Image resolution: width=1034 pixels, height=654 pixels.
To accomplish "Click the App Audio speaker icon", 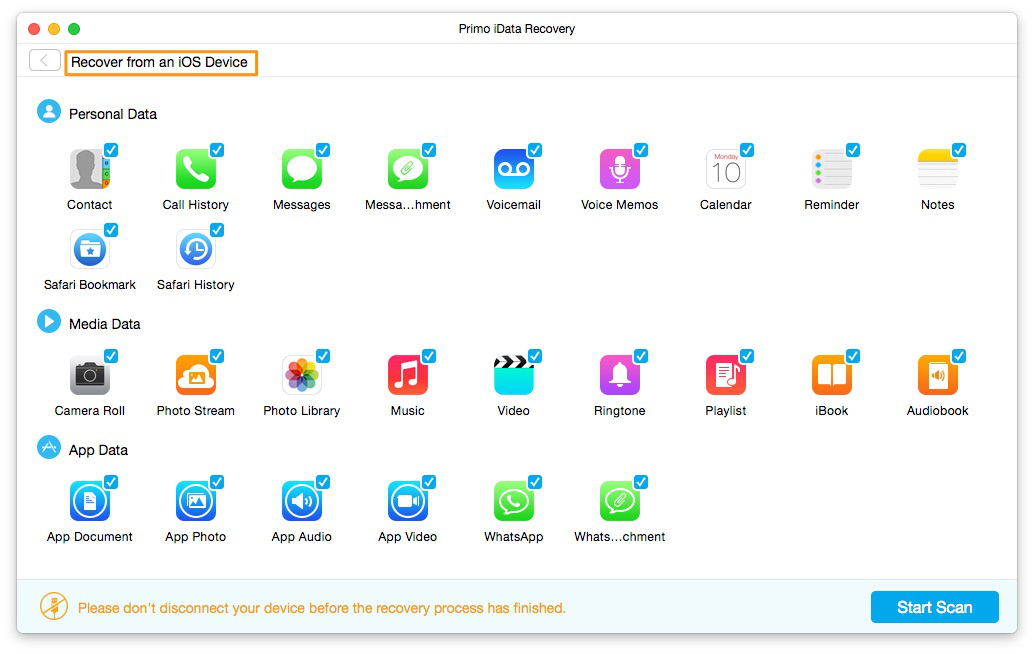I will tap(302, 501).
